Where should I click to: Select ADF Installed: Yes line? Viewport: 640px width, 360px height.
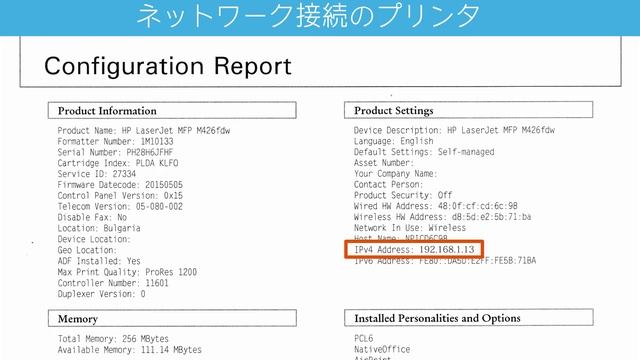[99, 261]
